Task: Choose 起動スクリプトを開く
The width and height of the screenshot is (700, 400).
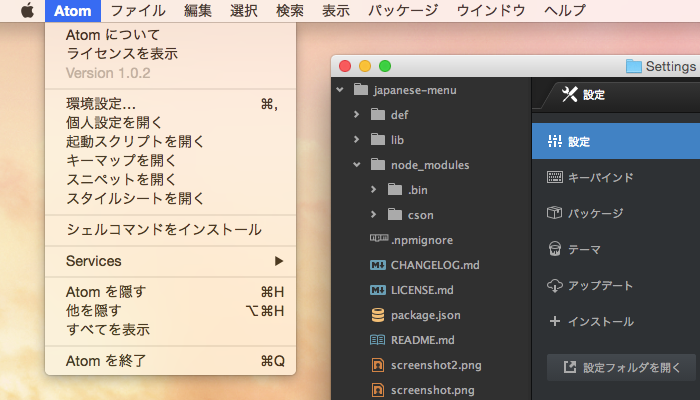Action: coord(171,142)
